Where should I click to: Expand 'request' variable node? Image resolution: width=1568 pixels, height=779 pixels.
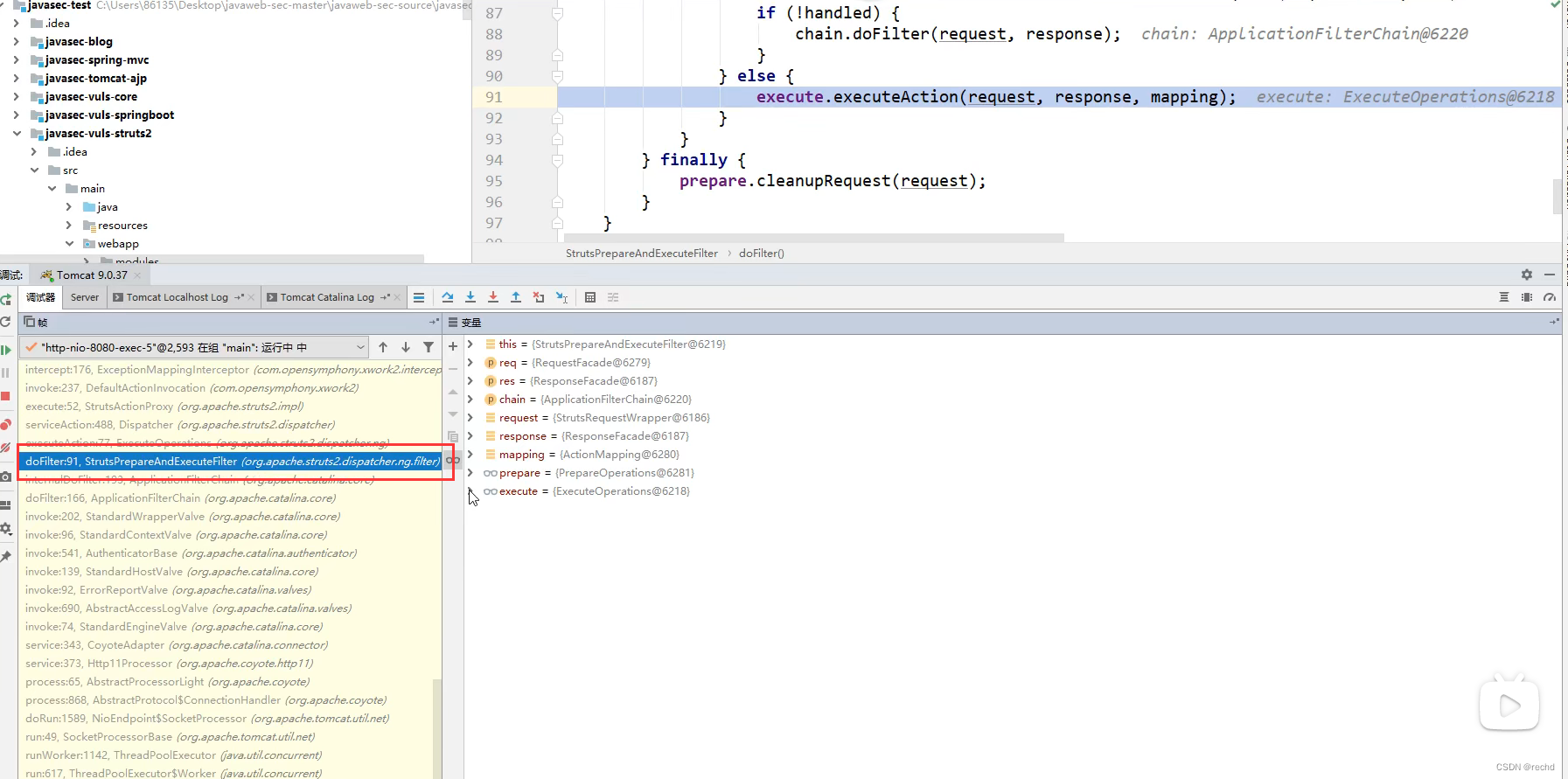coord(470,418)
